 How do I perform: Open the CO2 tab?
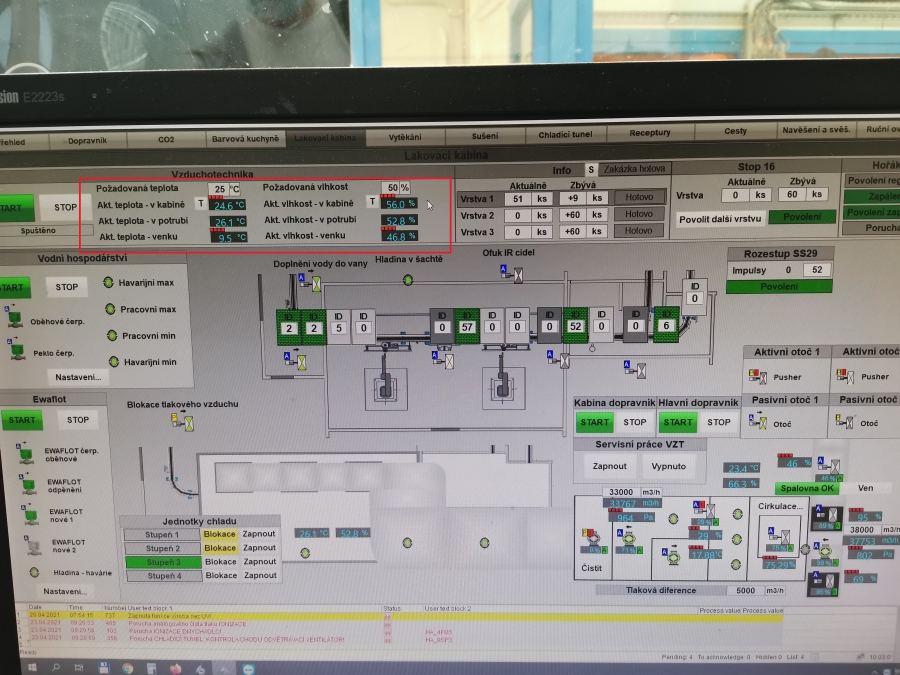click(166, 139)
